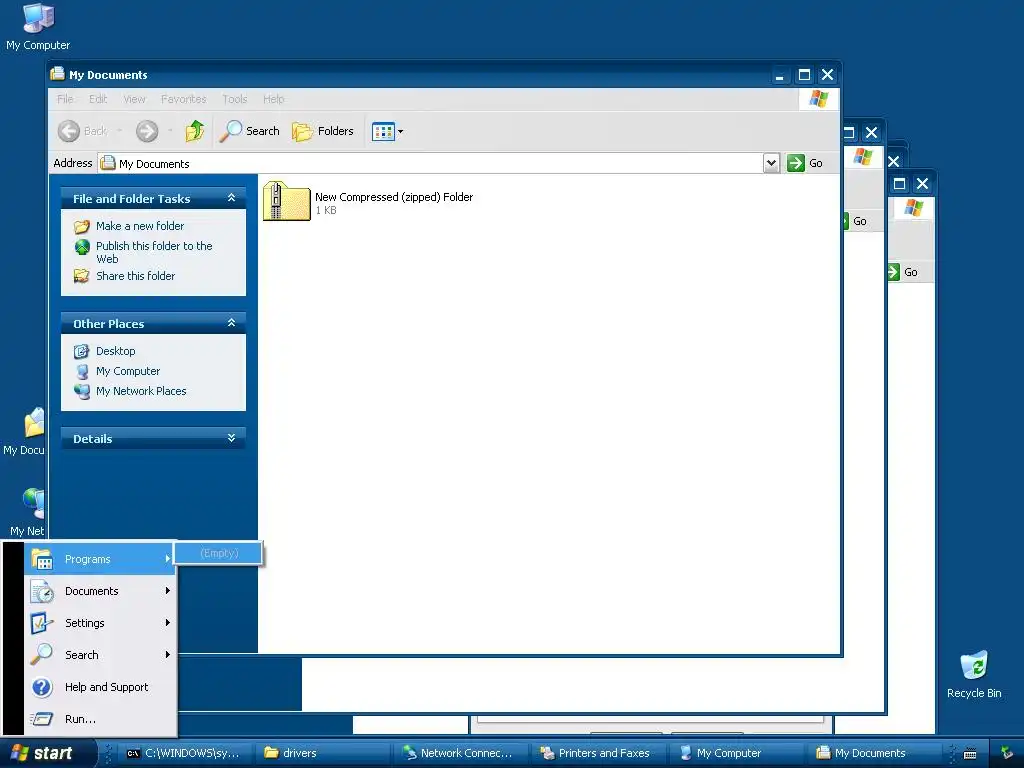Click the keyboard icon in system tray
The width and height of the screenshot is (1024, 768).
[x=970, y=754]
